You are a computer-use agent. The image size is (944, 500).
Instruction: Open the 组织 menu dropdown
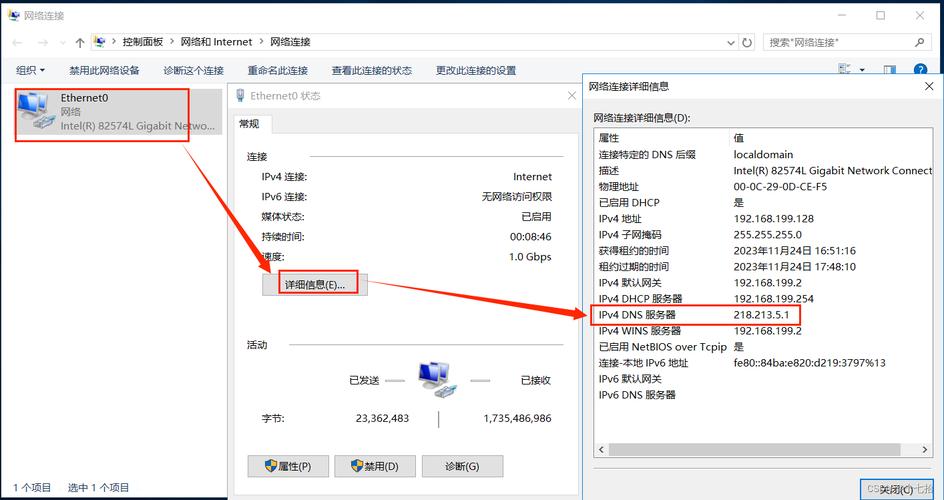[x=30, y=70]
